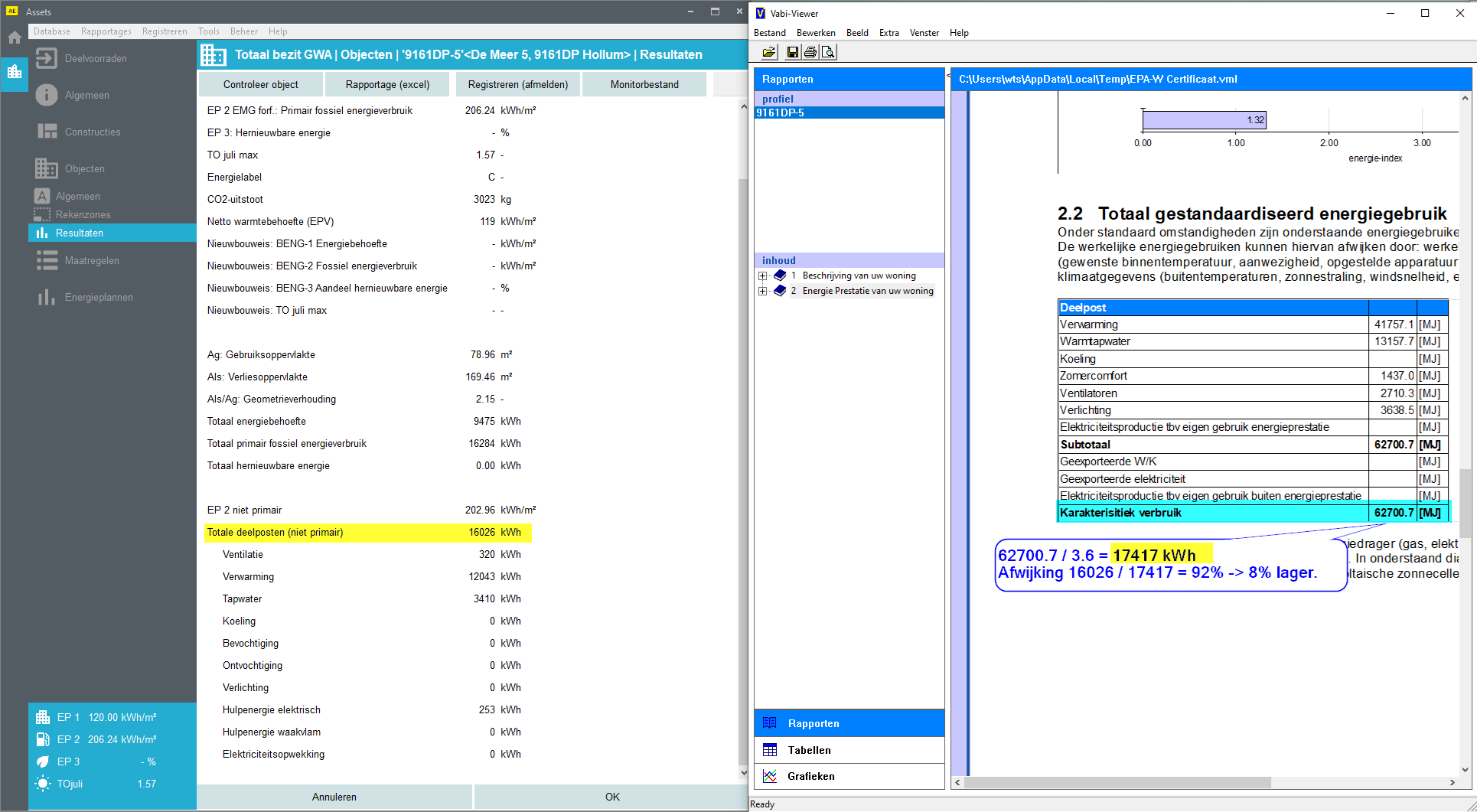Viewport: 1477px width, 812px height.
Task: Open Algemeen under Objecten
Action: click(x=77, y=196)
